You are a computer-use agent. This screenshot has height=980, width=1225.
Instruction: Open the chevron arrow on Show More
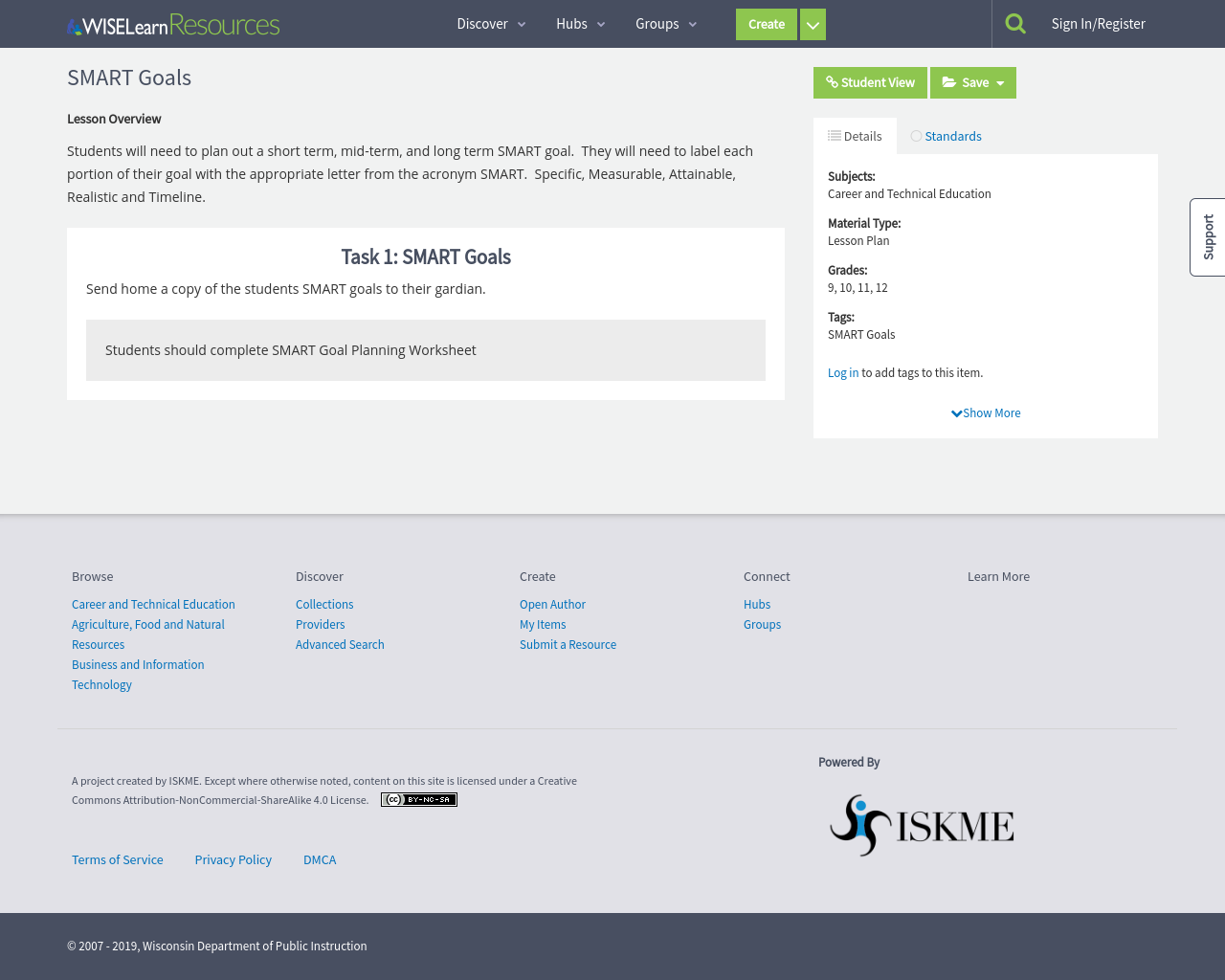[x=956, y=412]
